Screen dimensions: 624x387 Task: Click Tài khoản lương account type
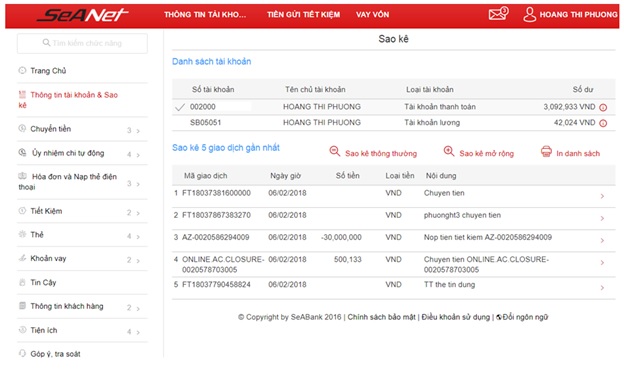[432, 123]
